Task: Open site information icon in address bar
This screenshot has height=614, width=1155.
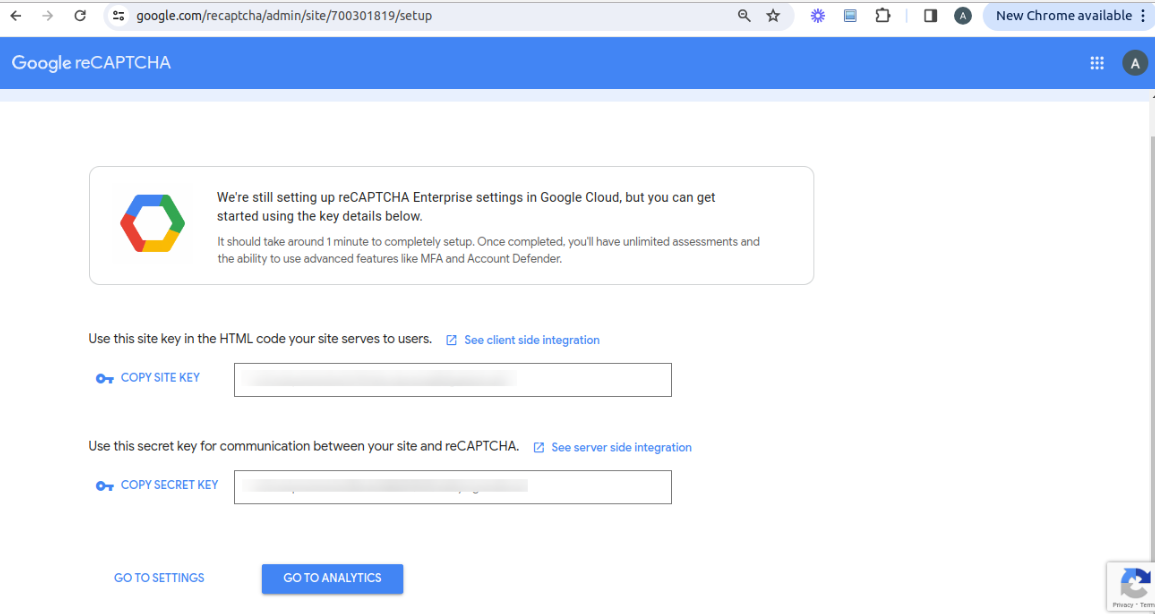Action: [118, 16]
